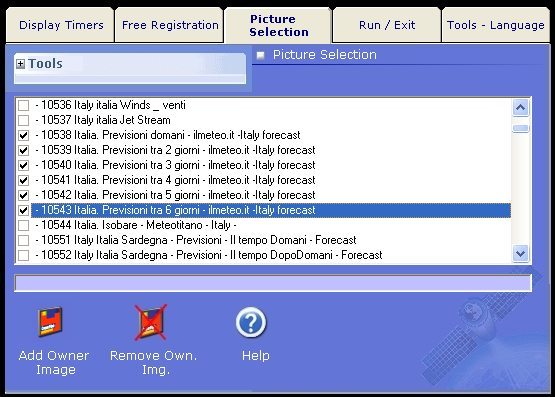Viewport: 555px width, 397px height.
Task: Open Help via the question mark icon
Action: (251, 322)
